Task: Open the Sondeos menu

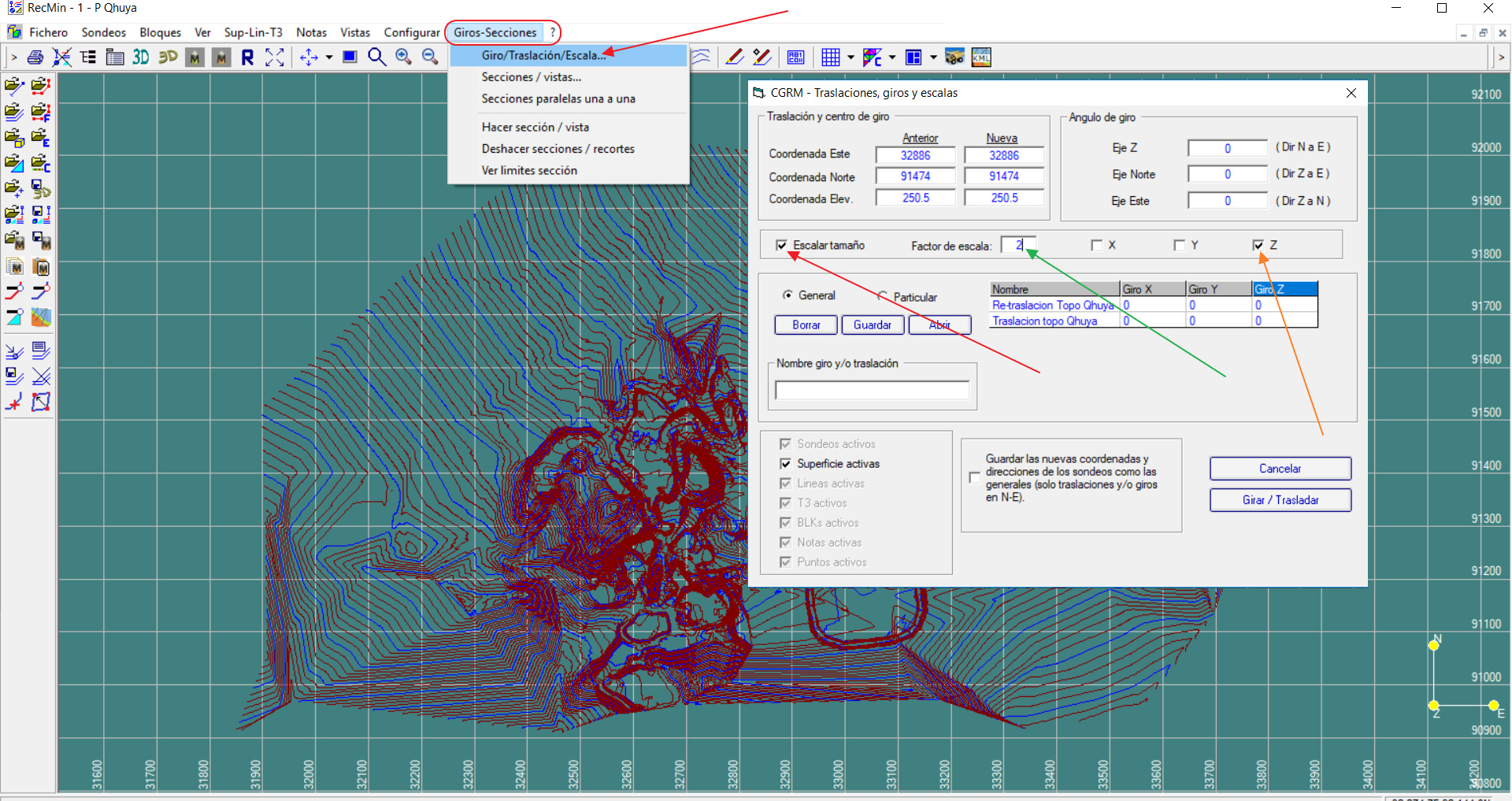Action: coord(103,32)
